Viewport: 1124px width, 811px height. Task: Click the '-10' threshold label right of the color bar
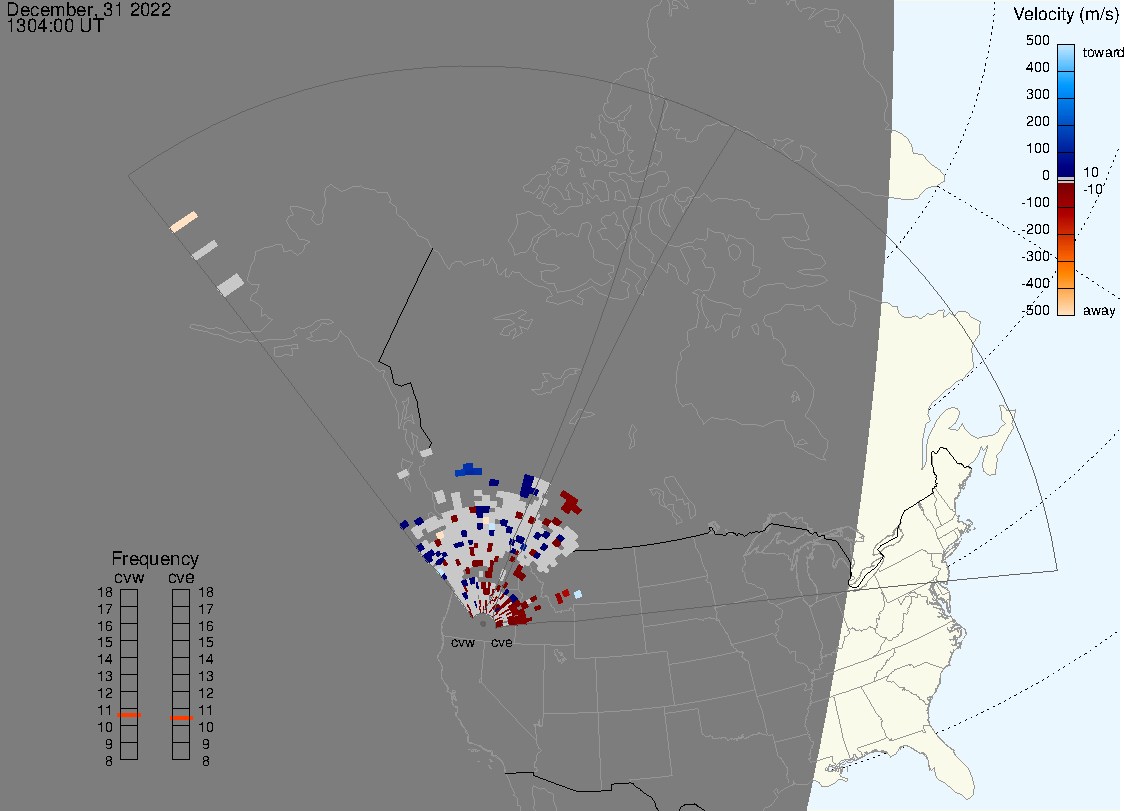1092,189
